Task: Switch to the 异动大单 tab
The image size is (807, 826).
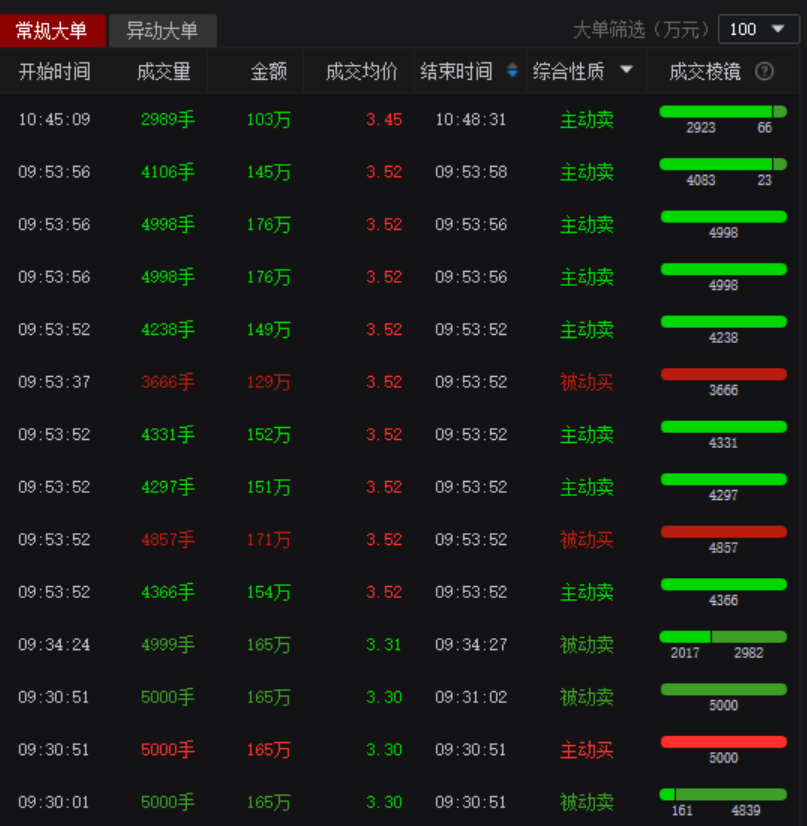Action: click(x=163, y=31)
